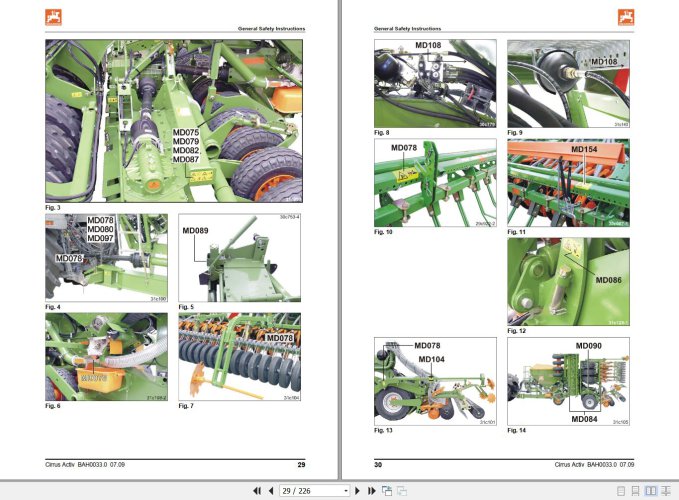Go to the previous page

pos(271,491)
